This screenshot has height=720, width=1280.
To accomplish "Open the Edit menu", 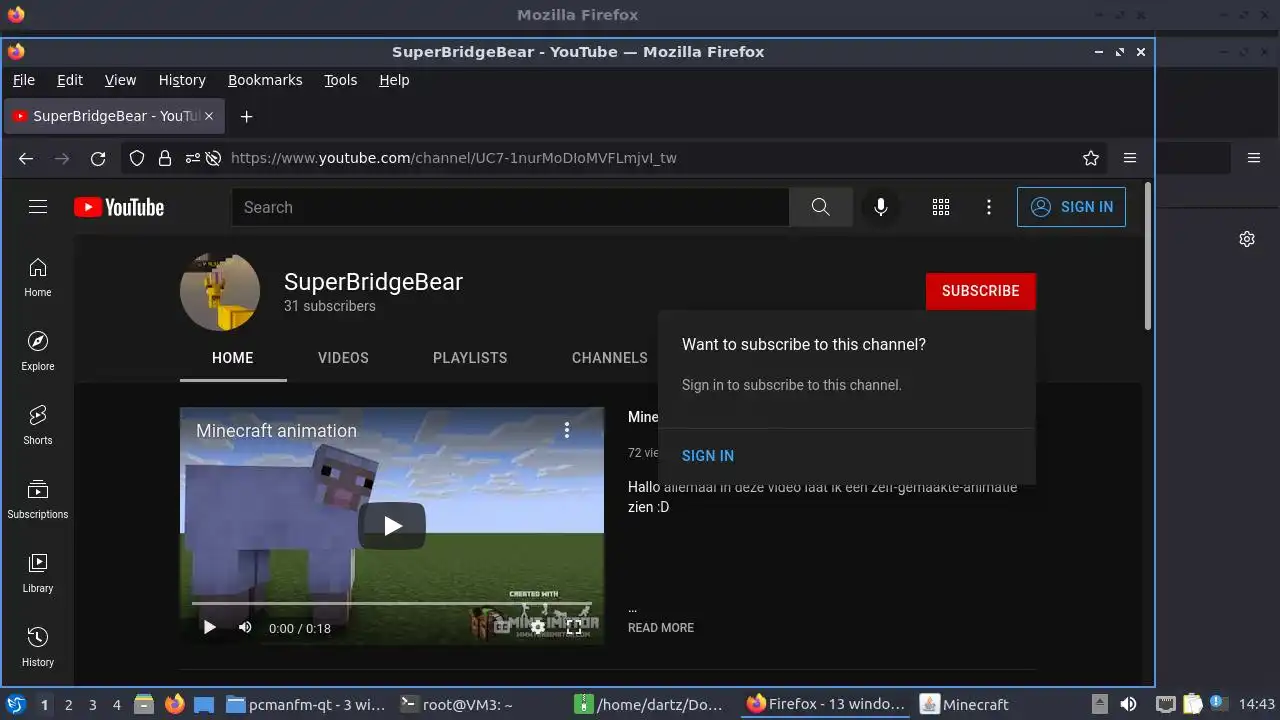I will click(70, 80).
